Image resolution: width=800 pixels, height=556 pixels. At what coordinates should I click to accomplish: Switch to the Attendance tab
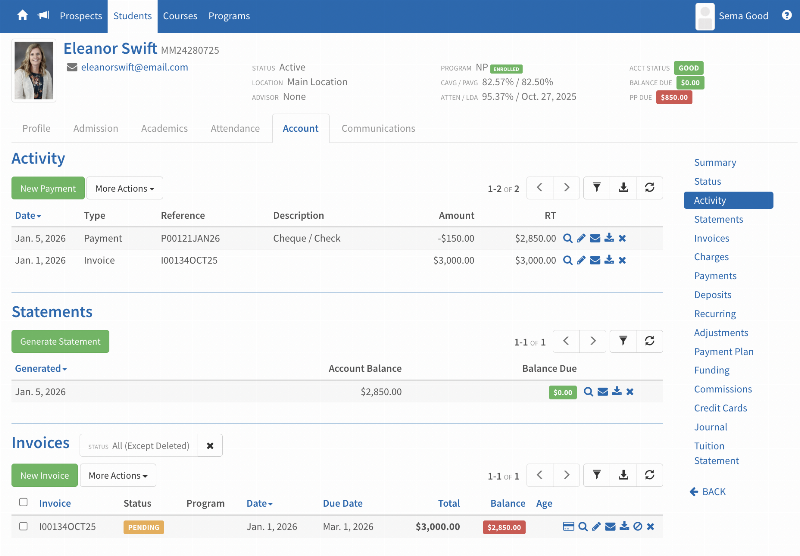(235, 129)
